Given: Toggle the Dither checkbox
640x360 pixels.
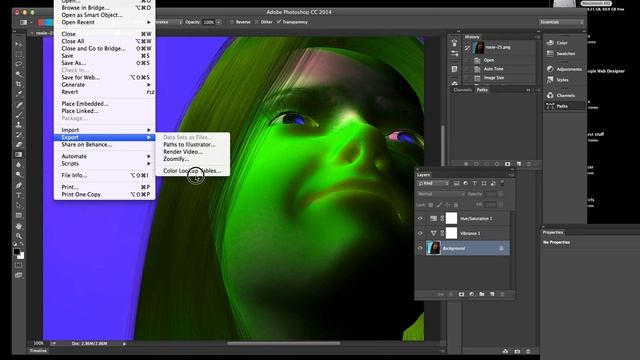Looking at the screenshot, I should click(x=257, y=22).
